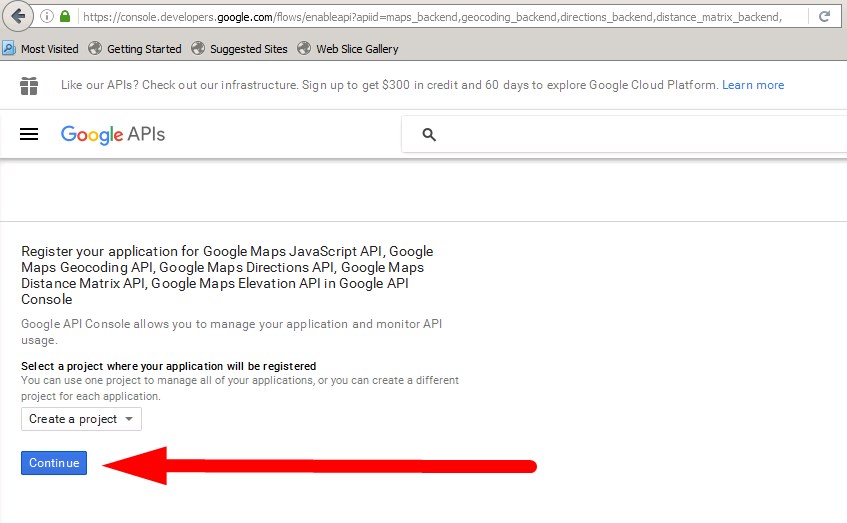Click the Most Visited bookmark icon

tap(9, 48)
